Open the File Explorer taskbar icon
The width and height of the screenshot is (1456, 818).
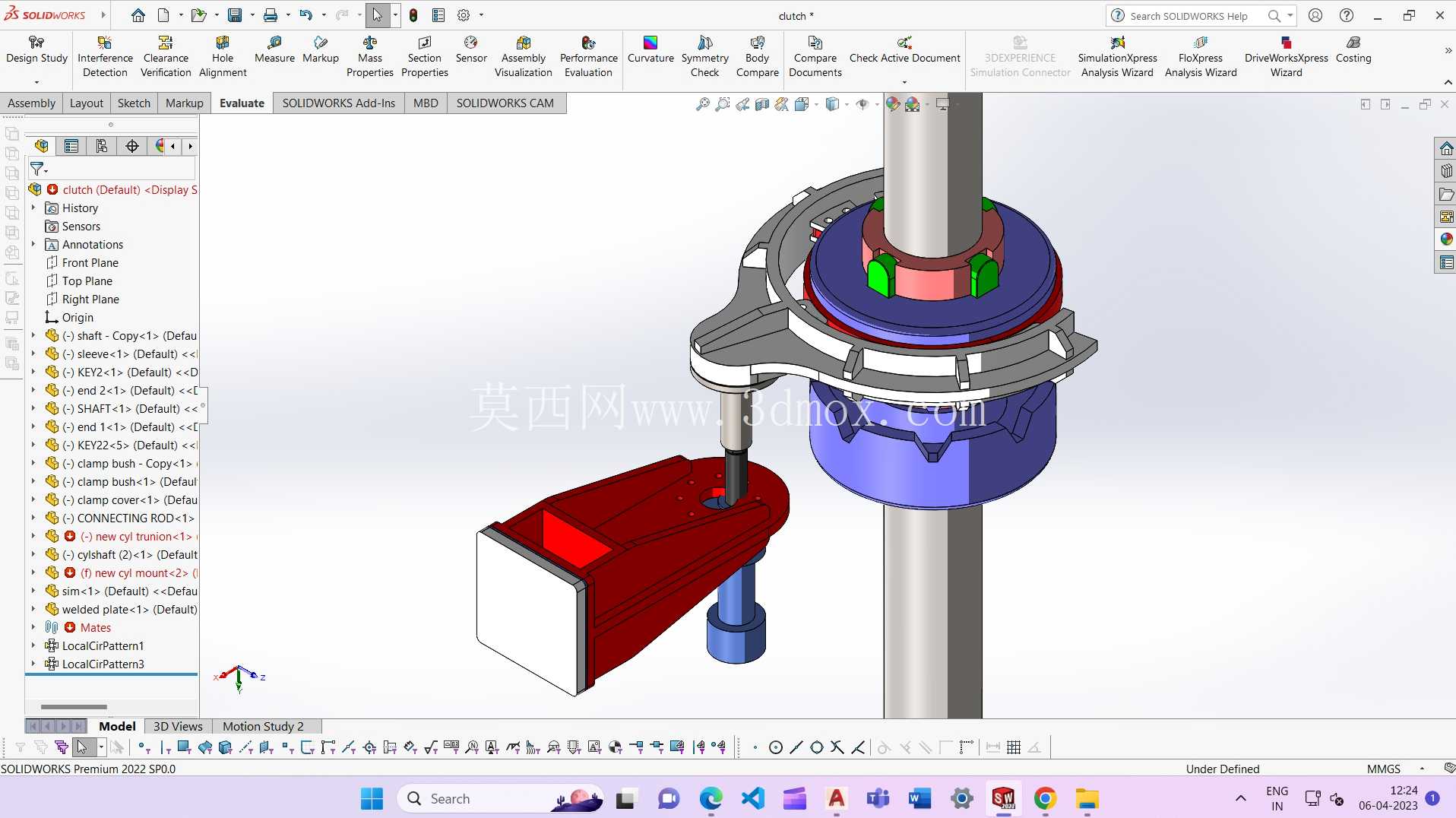click(x=1087, y=798)
